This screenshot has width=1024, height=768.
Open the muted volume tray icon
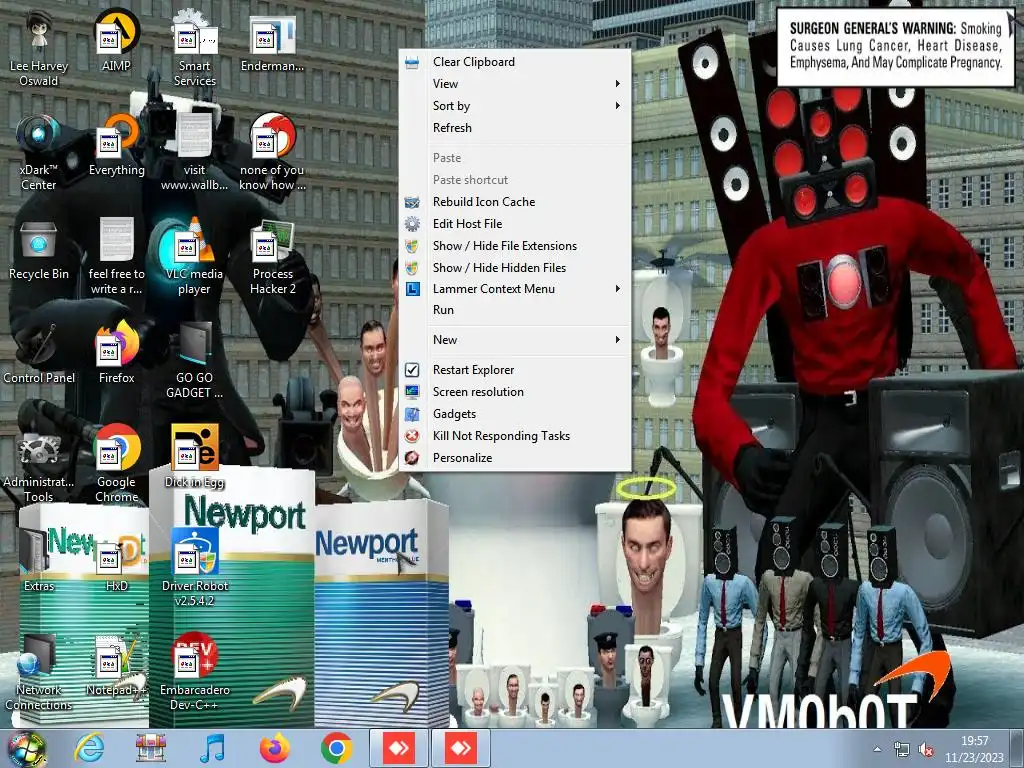(926, 750)
